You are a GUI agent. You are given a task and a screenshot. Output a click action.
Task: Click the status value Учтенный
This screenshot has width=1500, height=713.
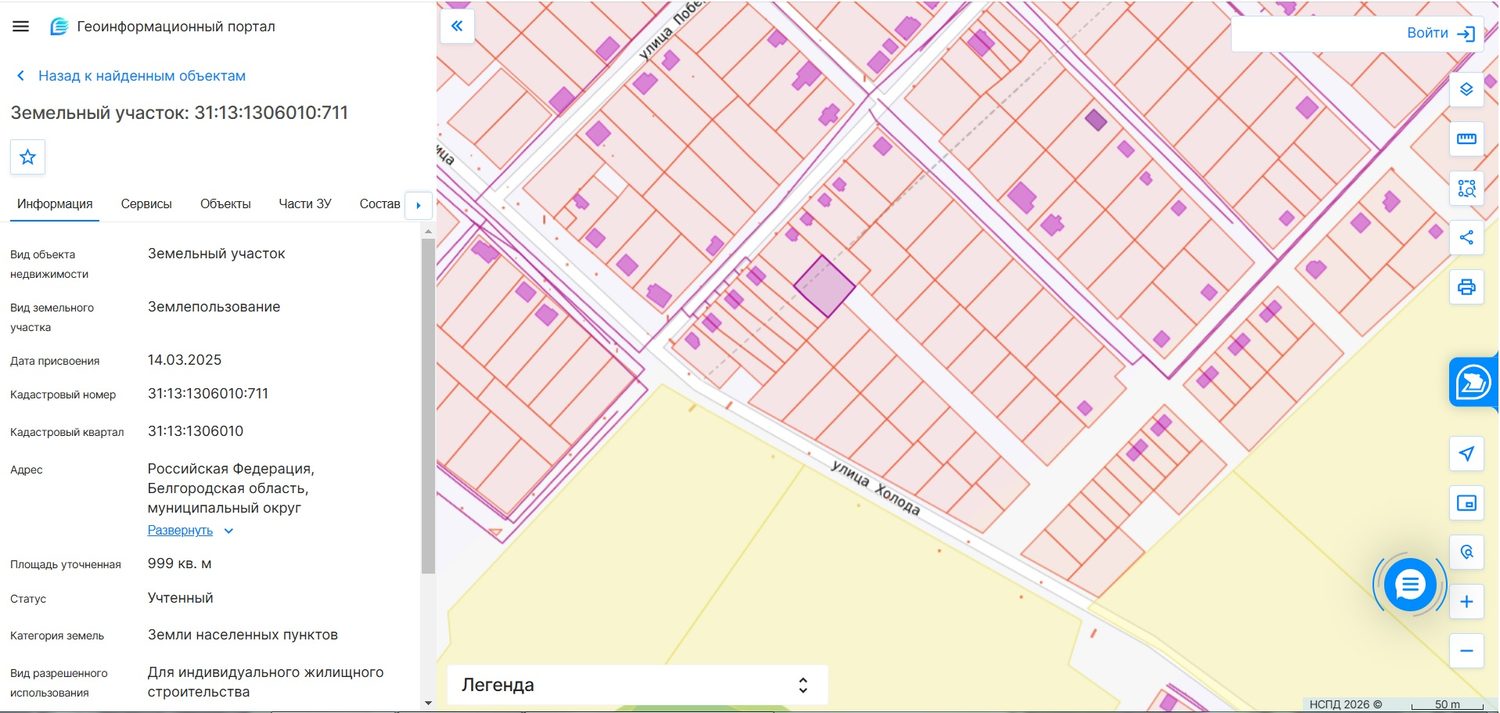point(181,598)
